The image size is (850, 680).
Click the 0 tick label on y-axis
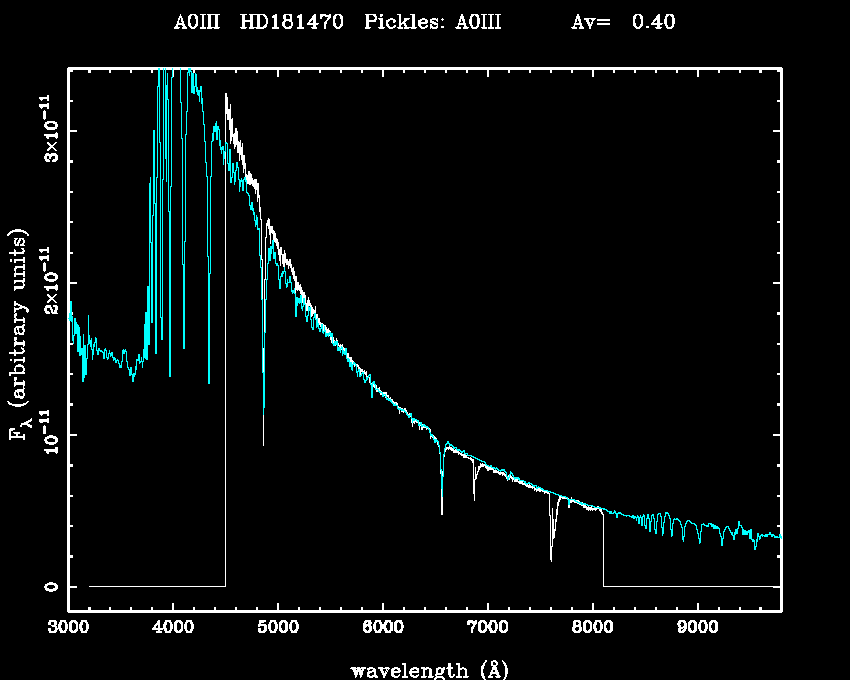50,586
